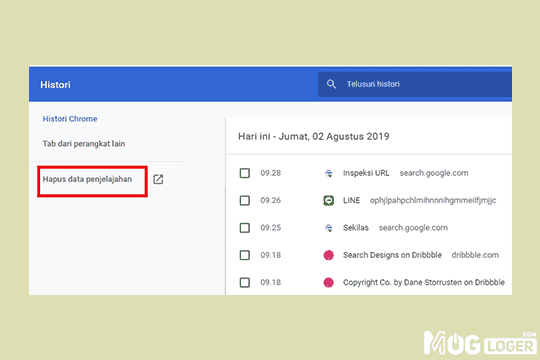Click the search magnifier icon
Screen dimensions: 540x360
[331, 84]
